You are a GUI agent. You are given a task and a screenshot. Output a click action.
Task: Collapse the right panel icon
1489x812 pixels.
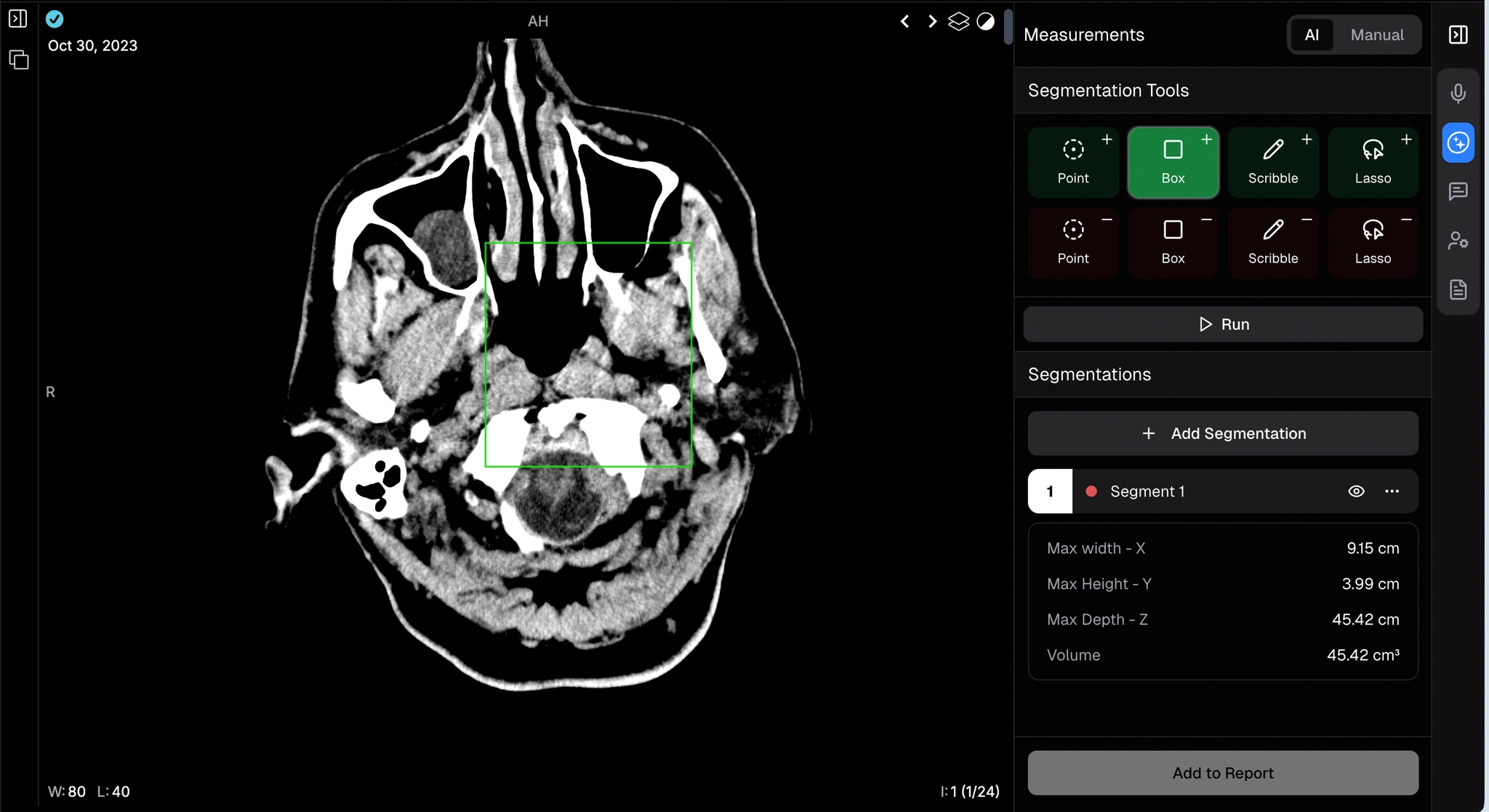click(1458, 35)
